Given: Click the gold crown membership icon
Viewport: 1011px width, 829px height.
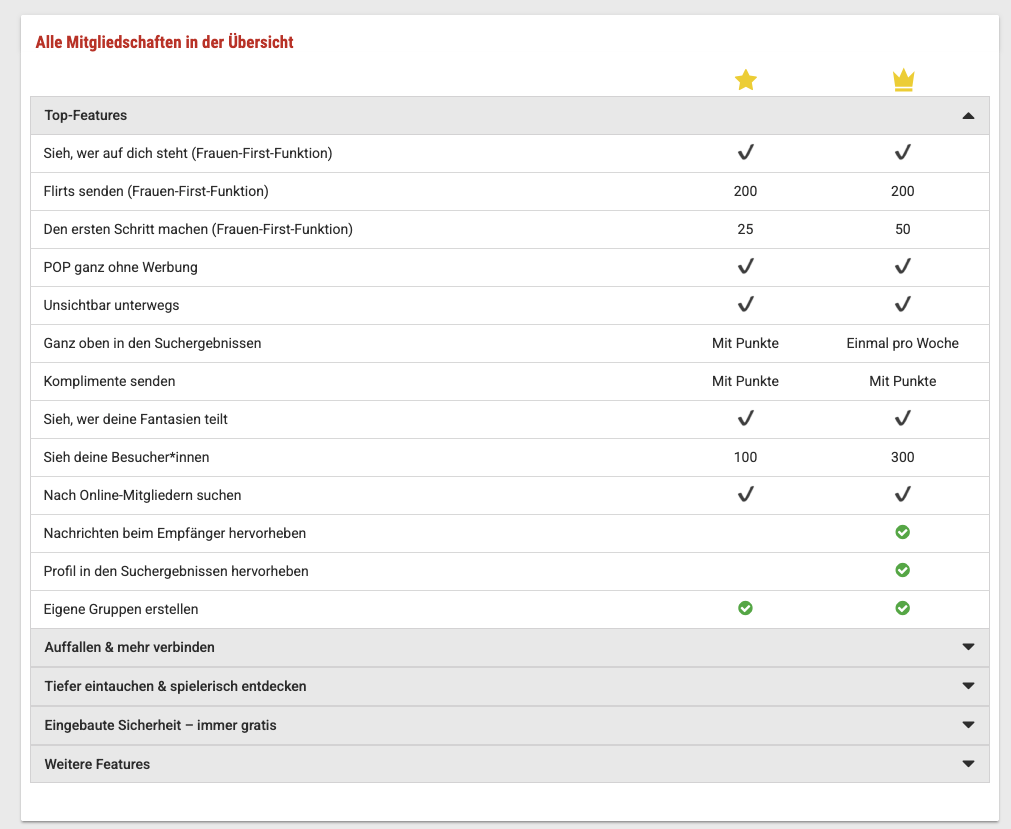Looking at the screenshot, I should pos(903,80).
